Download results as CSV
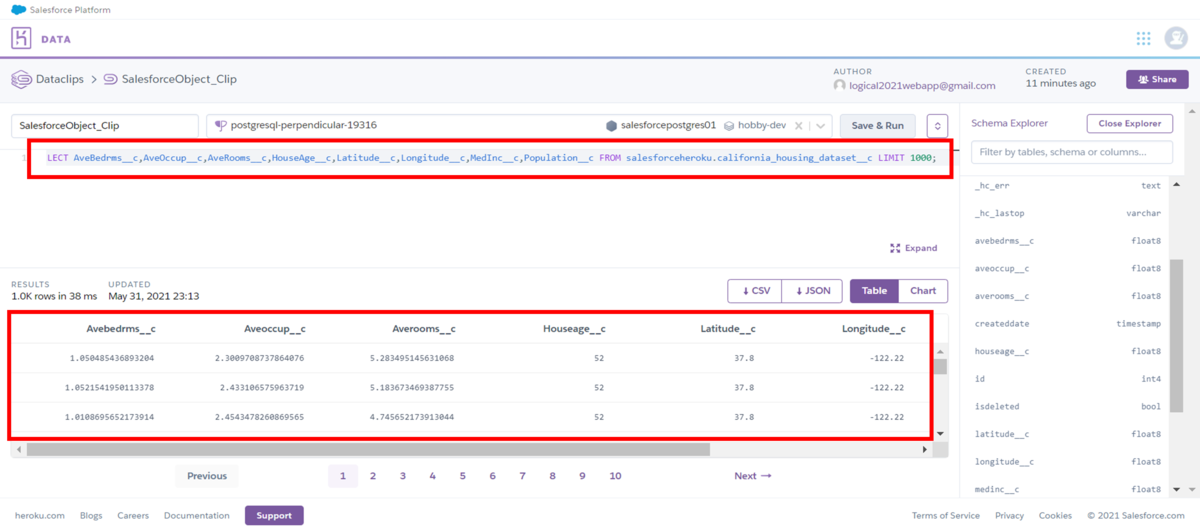The image size is (1200, 532). [754, 291]
